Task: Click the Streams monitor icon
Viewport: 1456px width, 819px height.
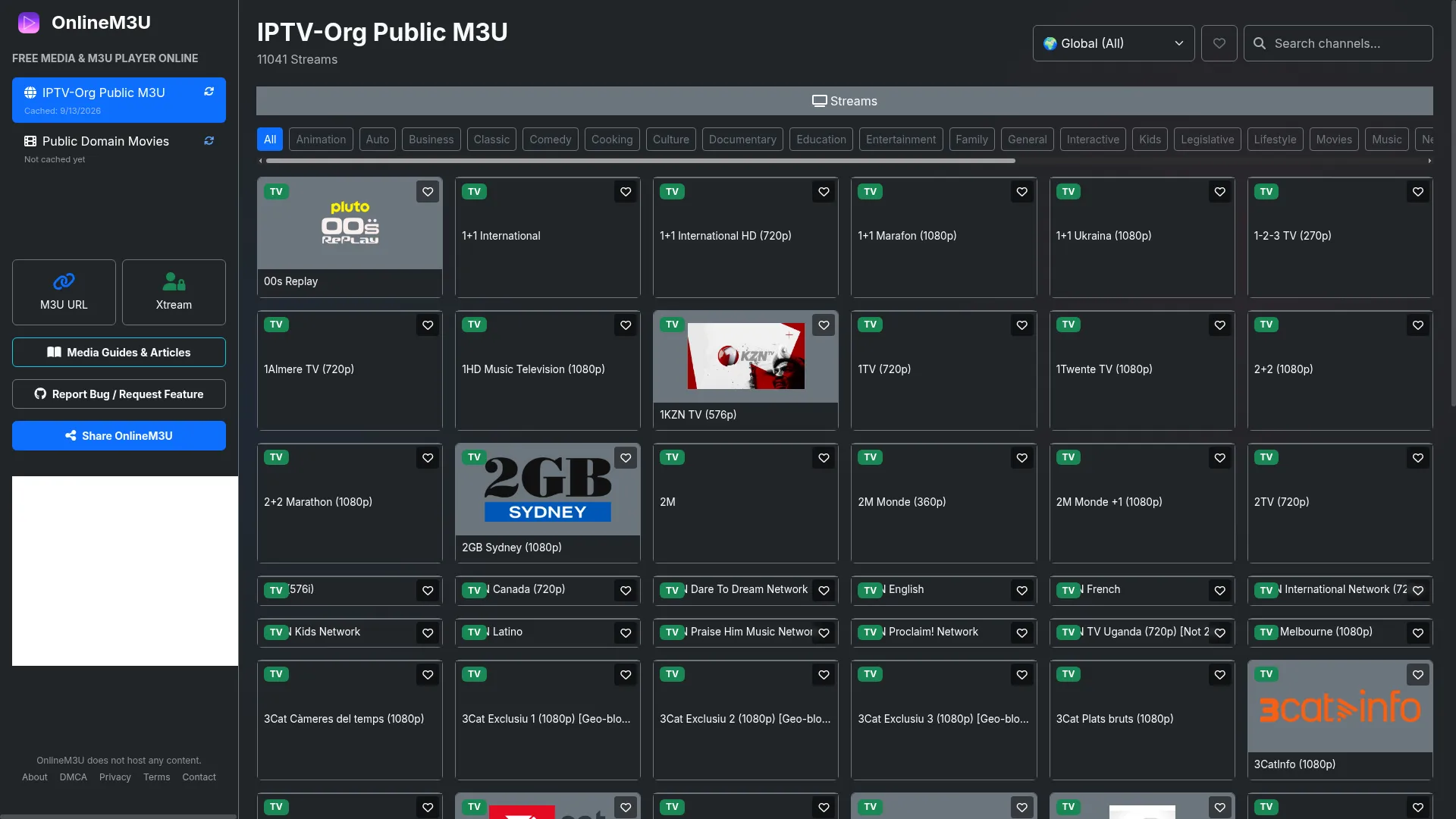Action: point(819,101)
